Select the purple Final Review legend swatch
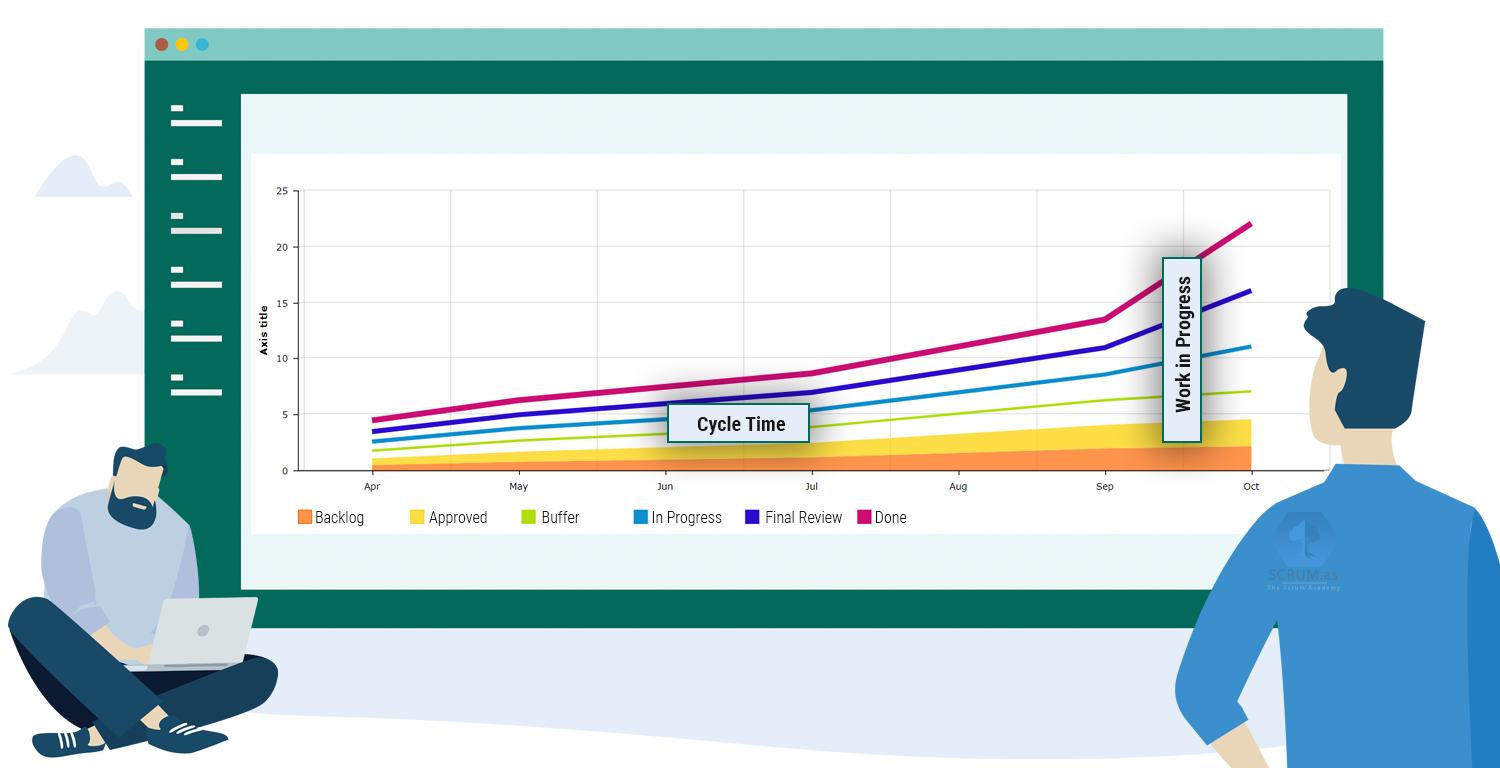Viewport: 1500px width, 768px height. click(x=753, y=517)
